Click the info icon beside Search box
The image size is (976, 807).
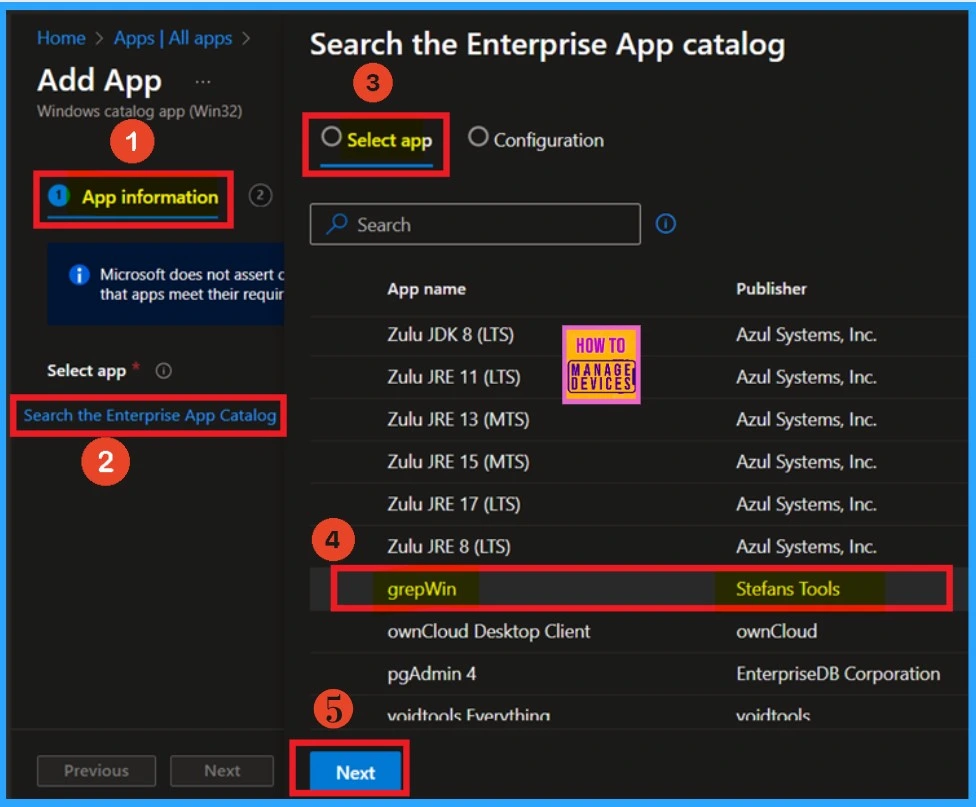[665, 224]
